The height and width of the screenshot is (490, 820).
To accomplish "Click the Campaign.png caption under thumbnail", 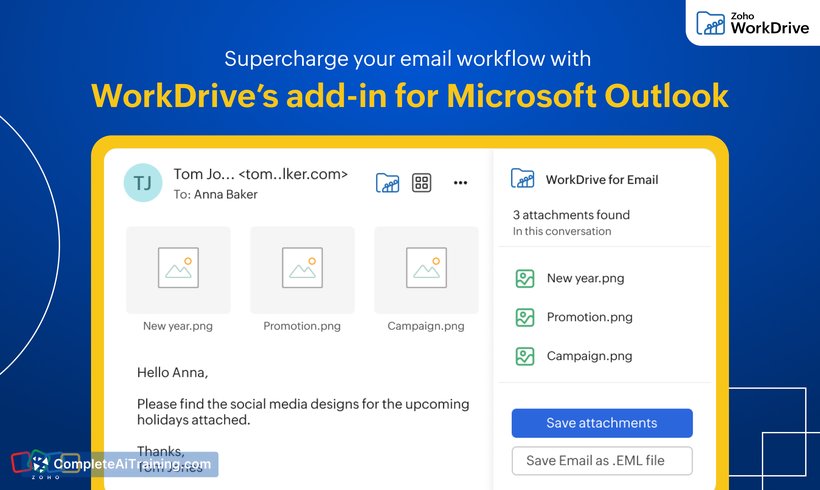I will coord(426,326).
